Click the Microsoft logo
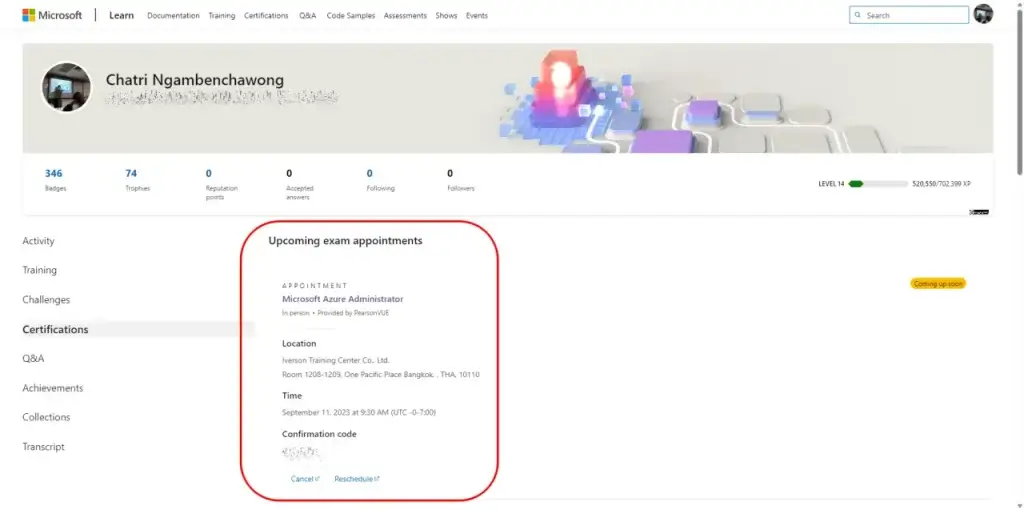This screenshot has height=510, width=1024. [52, 15]
